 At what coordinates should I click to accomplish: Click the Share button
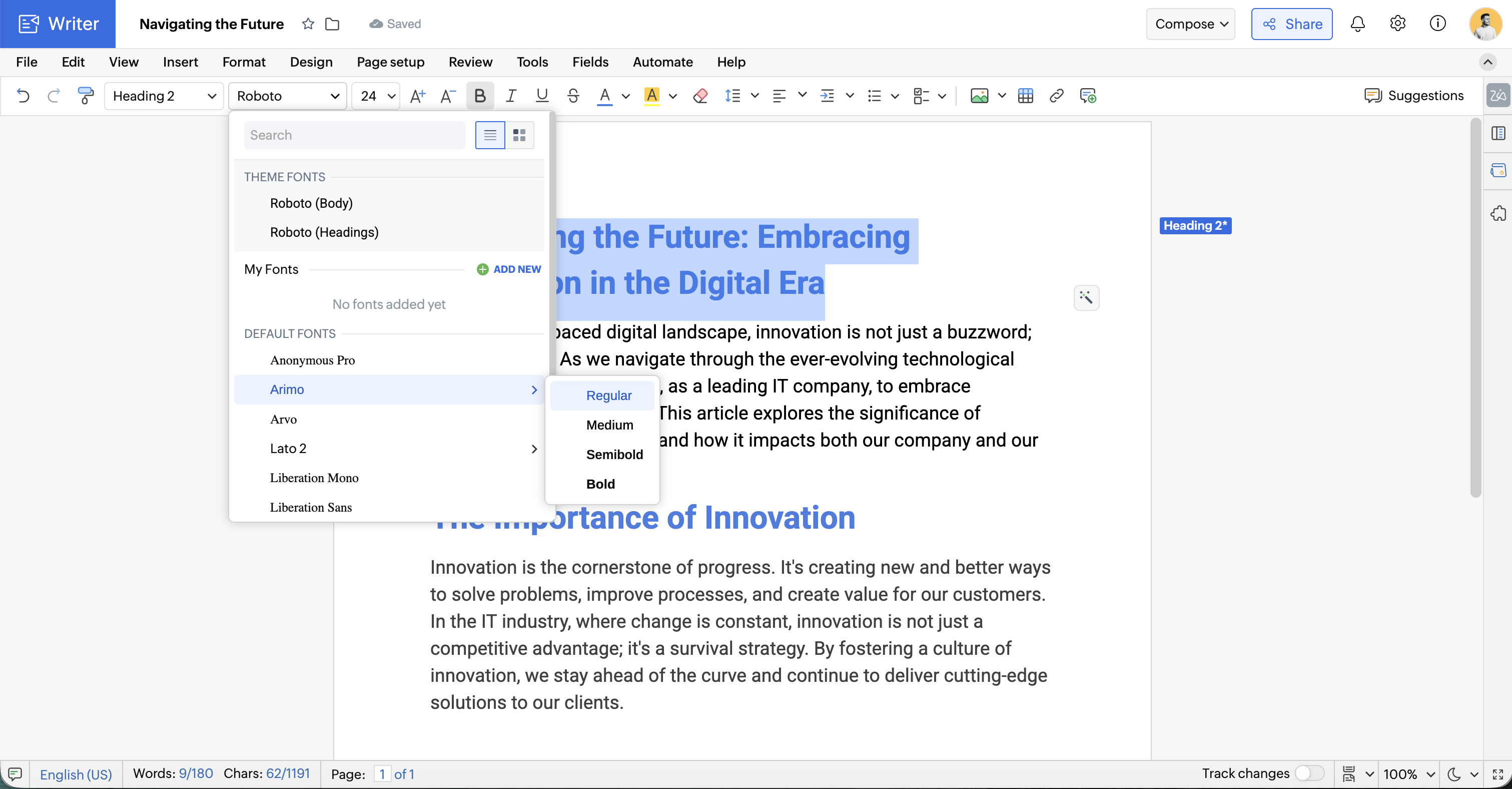point(1291,24)
